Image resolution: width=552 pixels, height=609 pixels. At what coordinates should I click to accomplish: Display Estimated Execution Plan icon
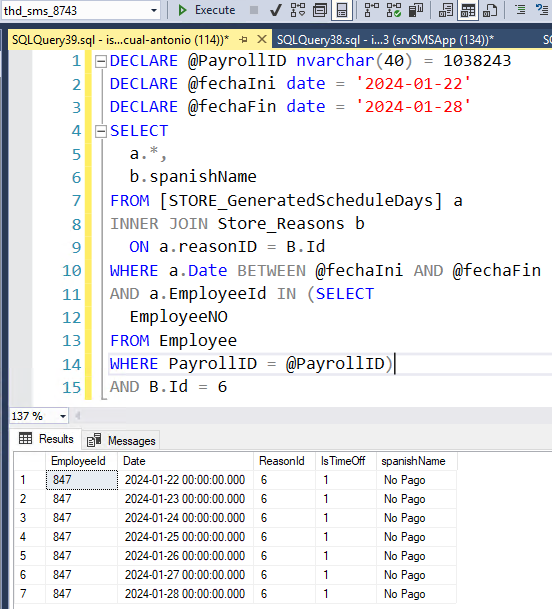point(298,10)
